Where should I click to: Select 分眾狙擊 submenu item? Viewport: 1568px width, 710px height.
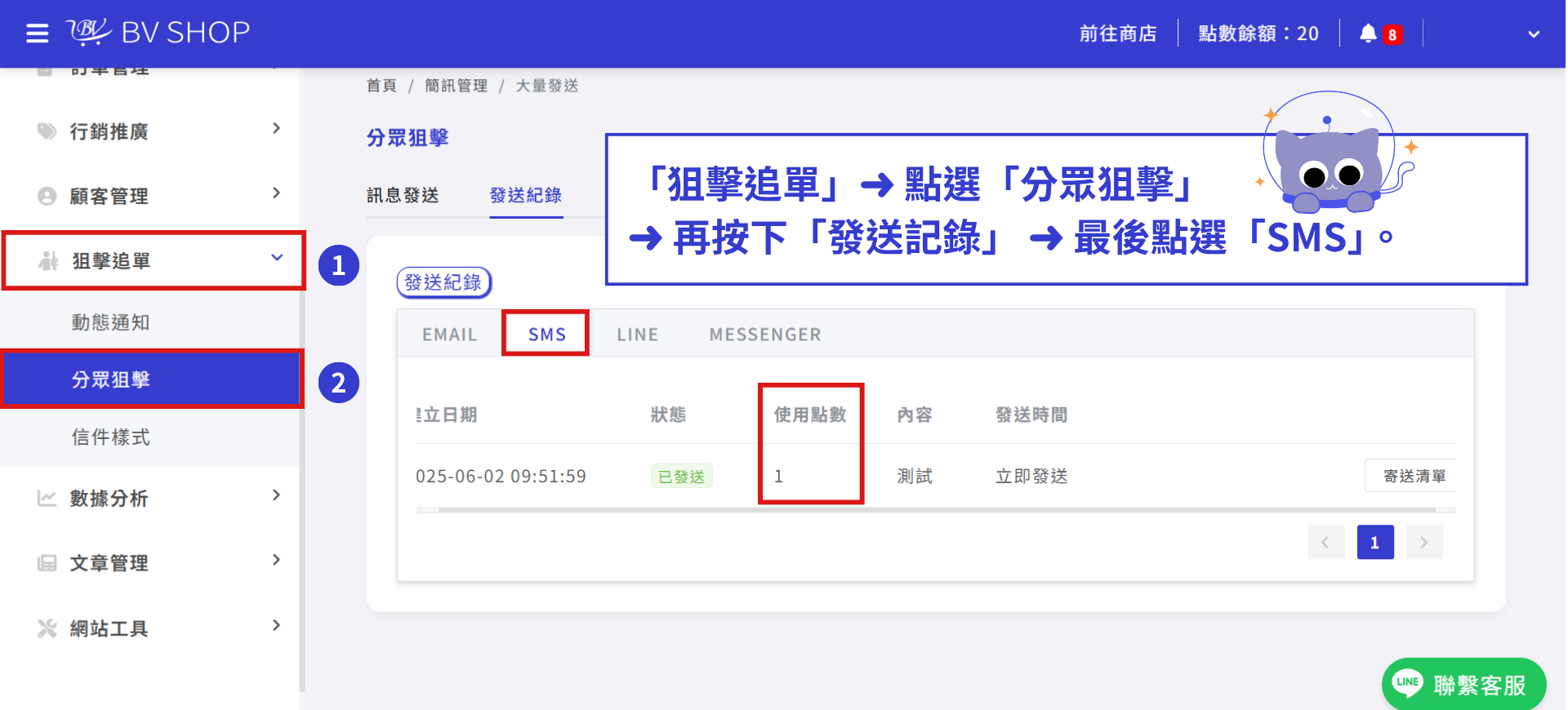[x=151, y=379]
